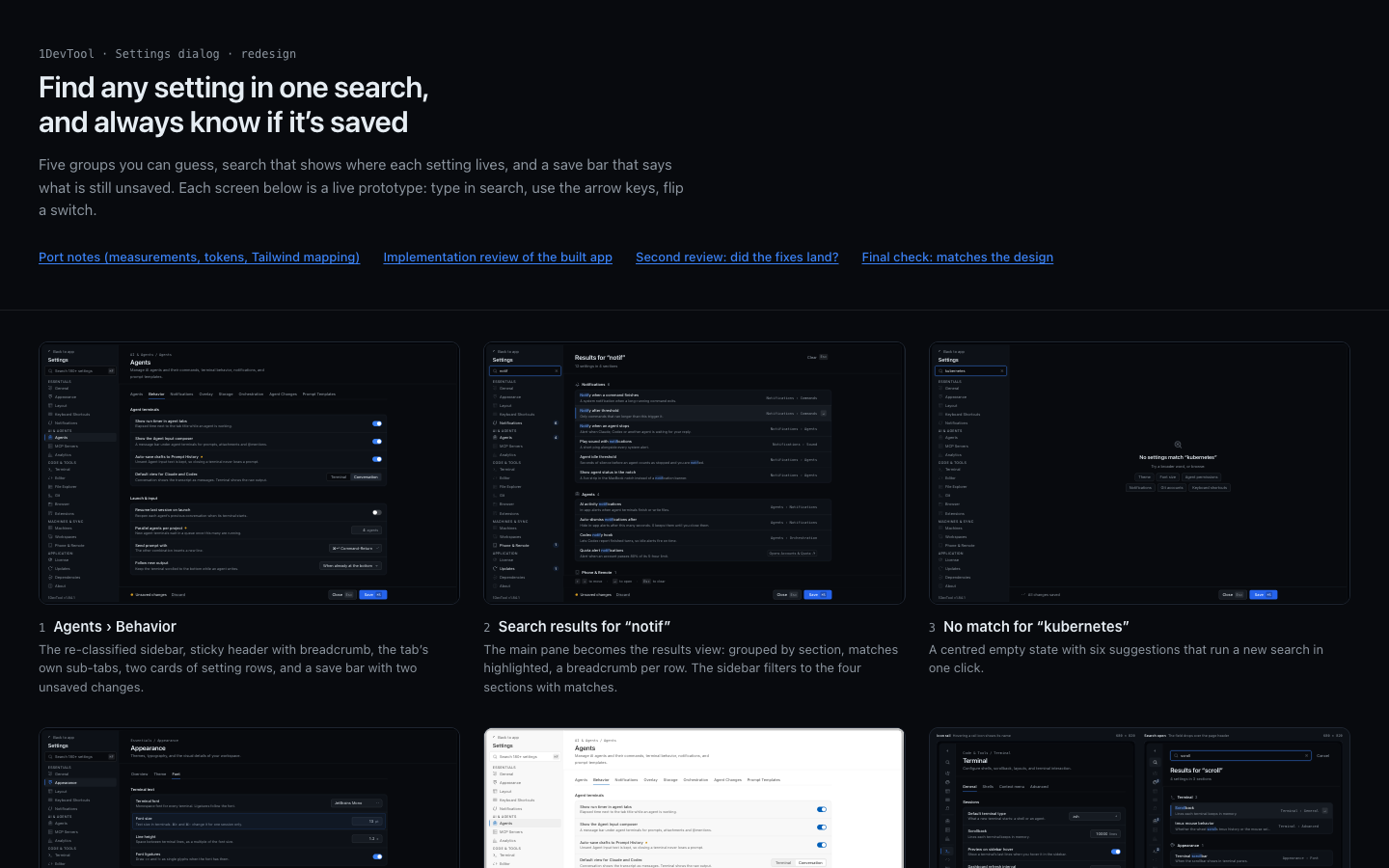This screenshot has width=1389, height=868.
Task: Open the light-theme Agents prototype thumbnail
Action: pos(694,798)
